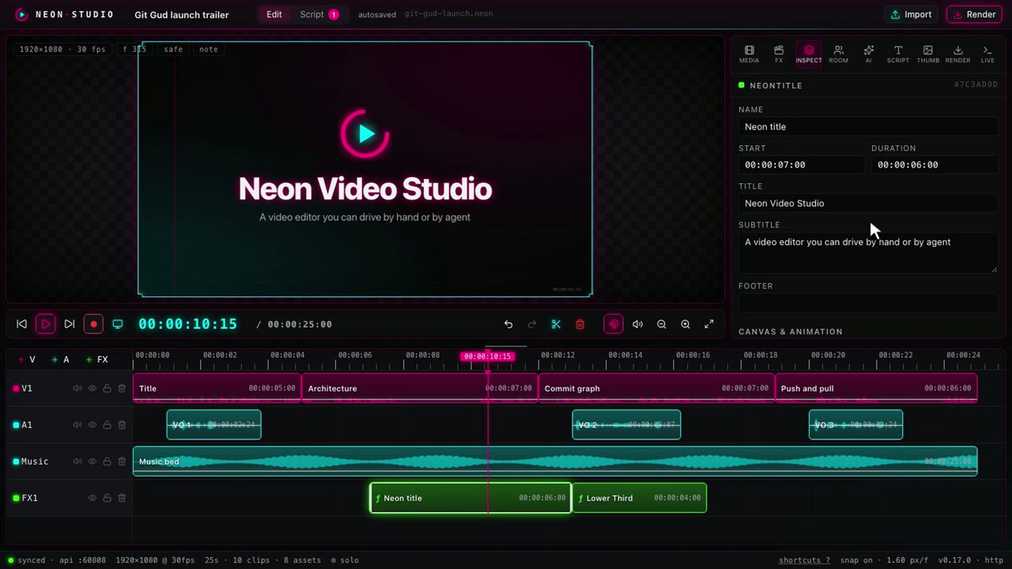Select the Lower Third FX clip
1012x569 pixels.
click(x=640, y=498)
